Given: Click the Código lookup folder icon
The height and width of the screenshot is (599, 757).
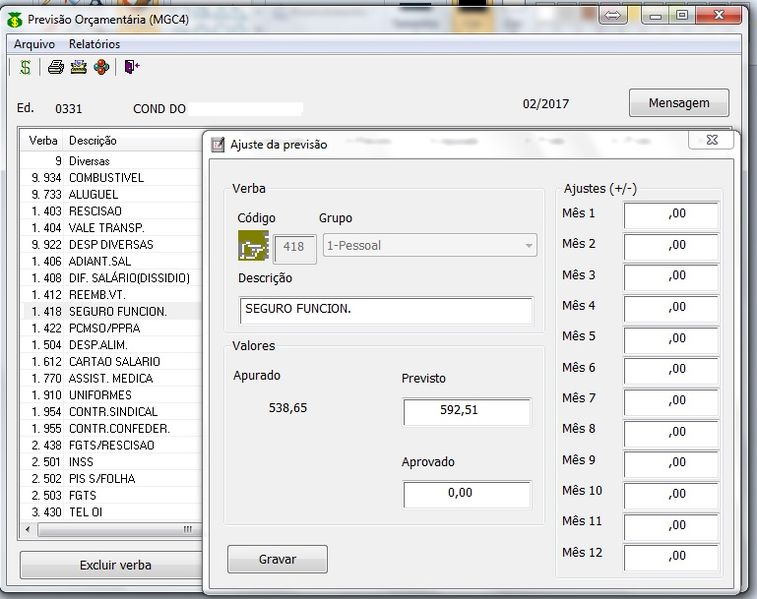Looking at the screenshot, I should coord(253,245).
